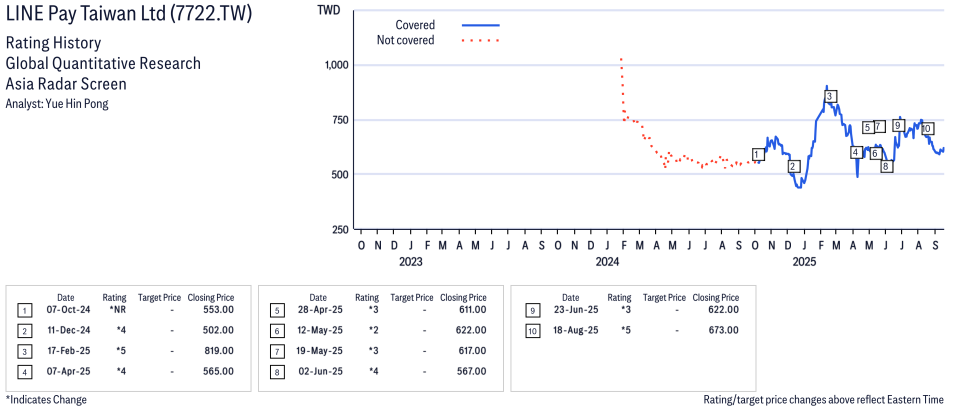Click the 553.00 closing price
The image size is (955, 407).
pyautogui.click(x=219, y=310)
